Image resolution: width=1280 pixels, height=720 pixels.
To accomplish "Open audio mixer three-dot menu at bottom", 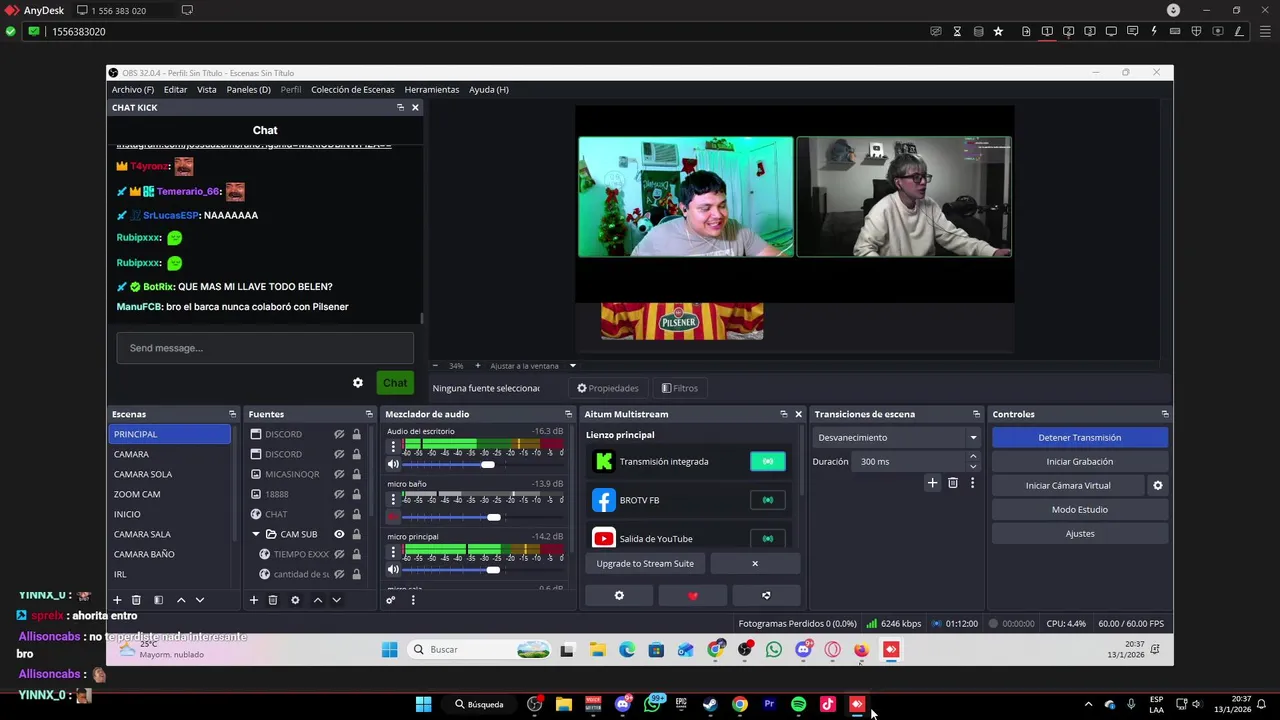I will (x=413, y=600).
